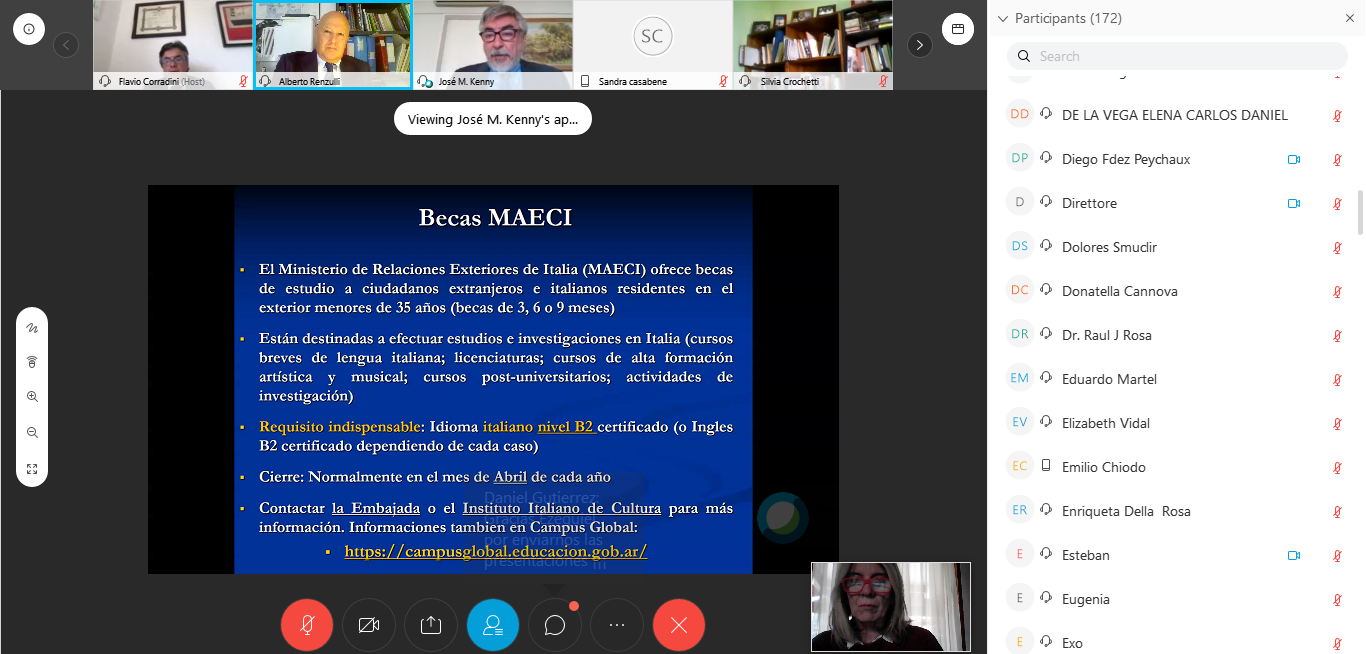Select participant Eduardo Martel
This screenshot has width=1366, height=654.
(1177, 379)
